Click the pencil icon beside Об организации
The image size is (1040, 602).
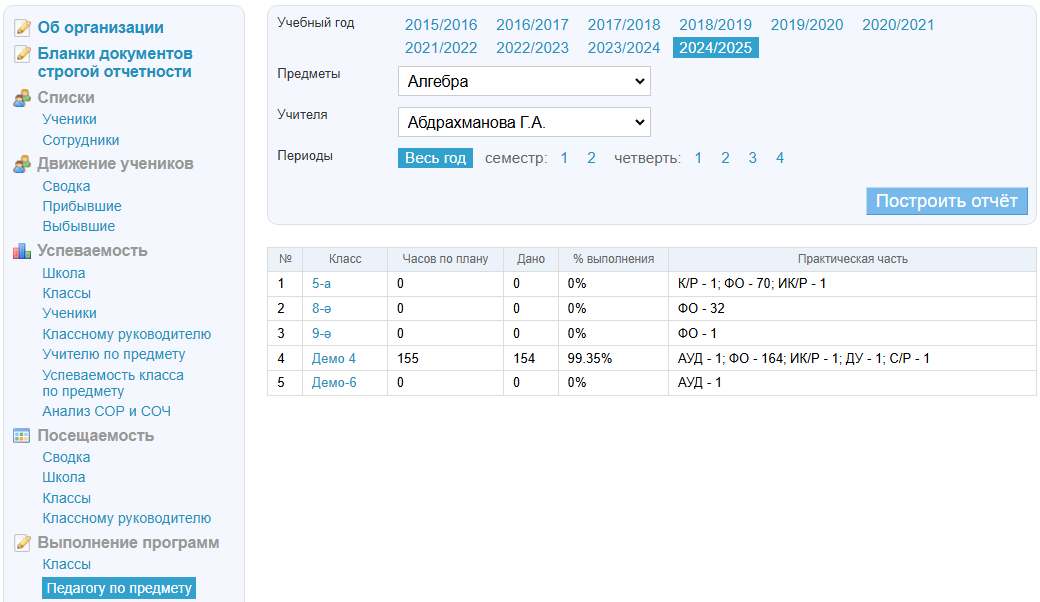coord(22,28)
